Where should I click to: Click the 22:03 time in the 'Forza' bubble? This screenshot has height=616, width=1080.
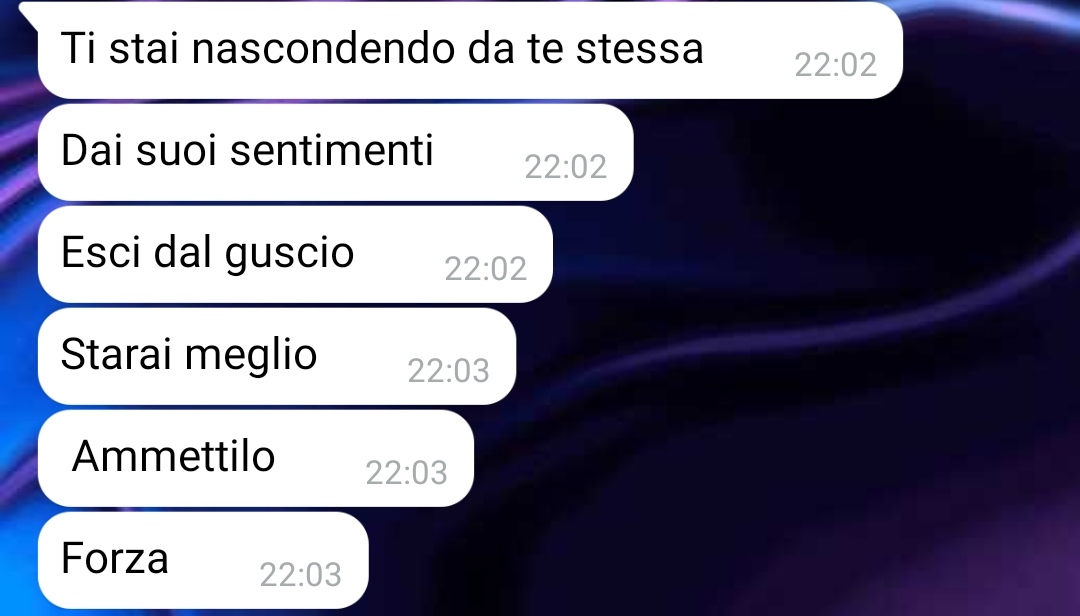[300, 575]
